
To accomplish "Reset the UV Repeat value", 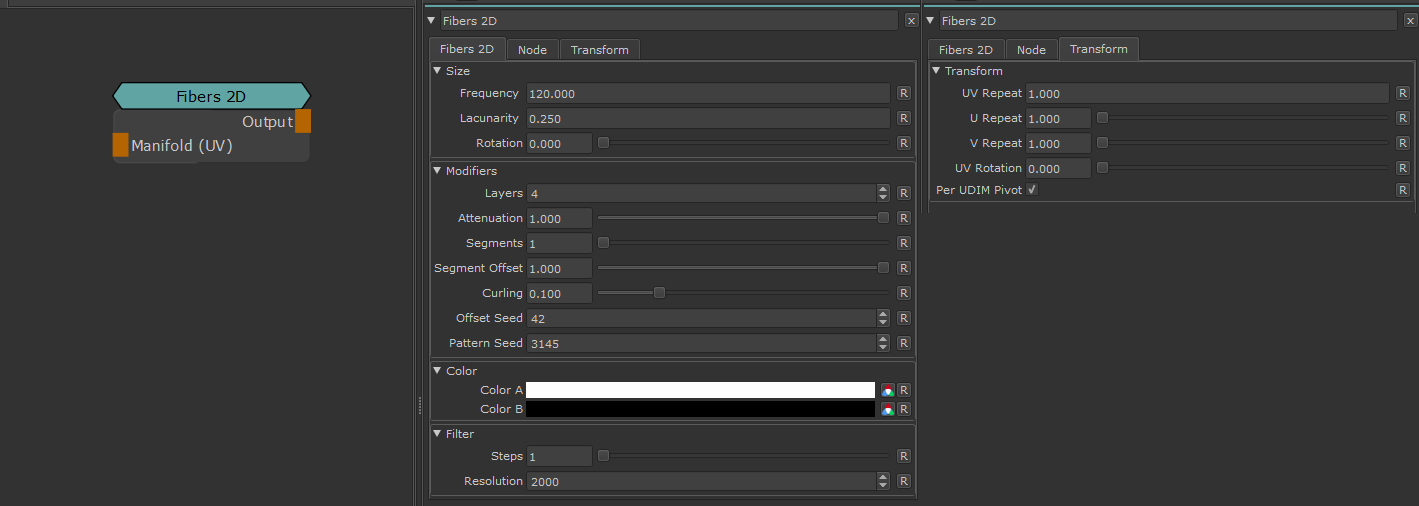I will pos(1403,93).
